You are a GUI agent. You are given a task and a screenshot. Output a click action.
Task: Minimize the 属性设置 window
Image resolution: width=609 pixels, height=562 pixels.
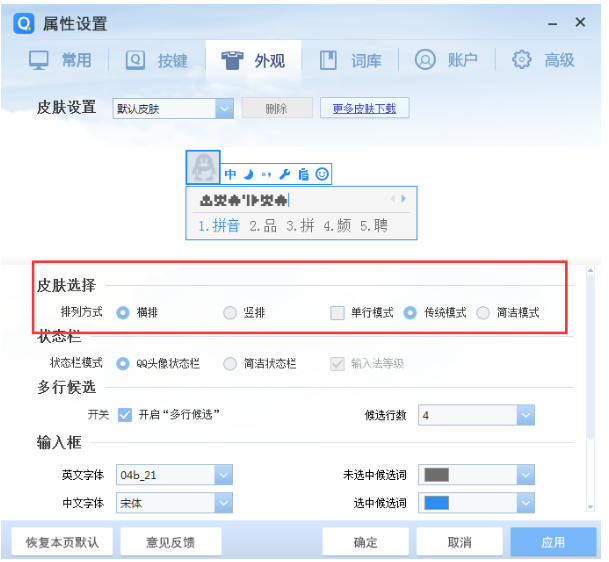pos(553,23)
